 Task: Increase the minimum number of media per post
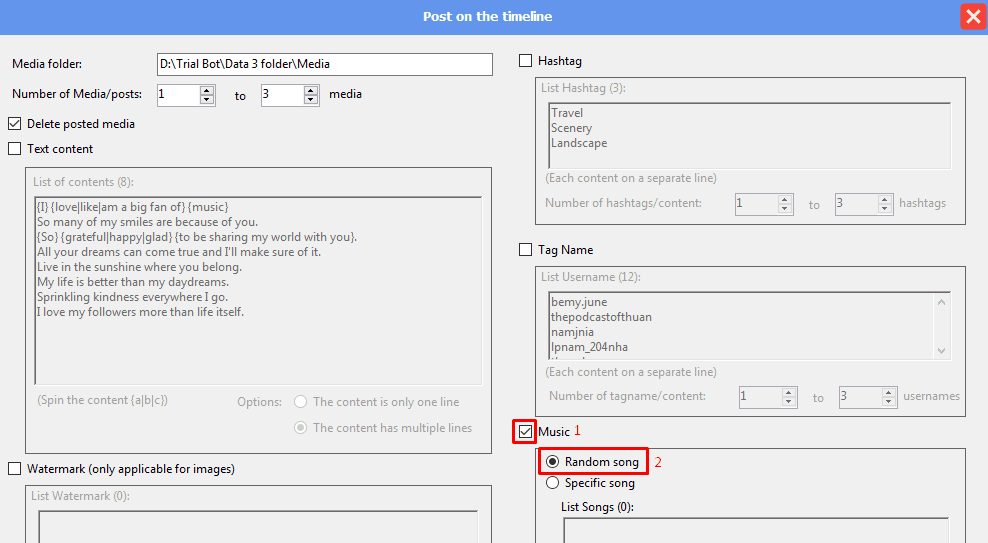click(x=207, y=90)
